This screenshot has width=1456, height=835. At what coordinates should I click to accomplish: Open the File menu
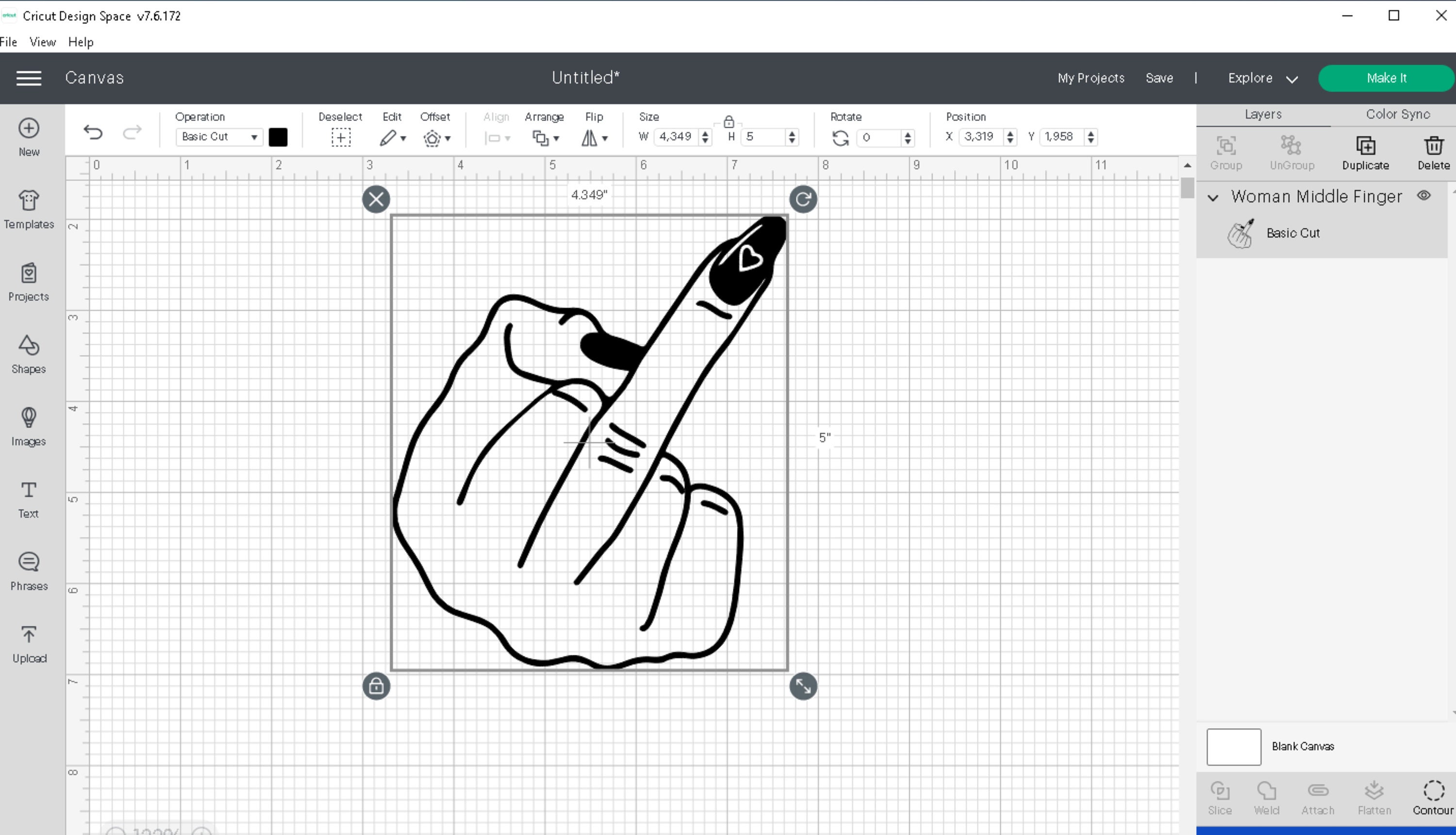pos(9,41)
